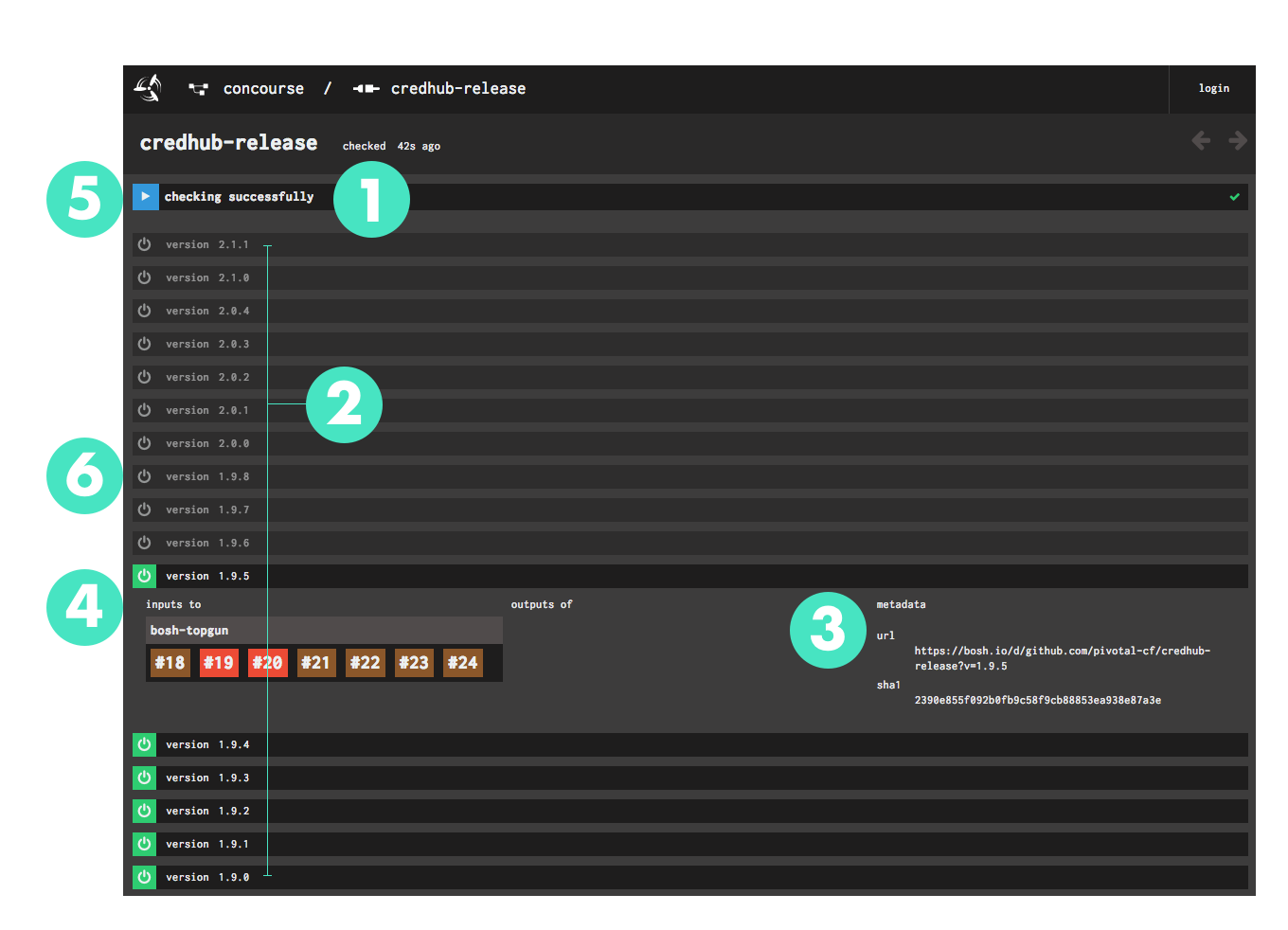
Task: Enable version 2.0.3 using power button
Action: [x=144, y=344]
